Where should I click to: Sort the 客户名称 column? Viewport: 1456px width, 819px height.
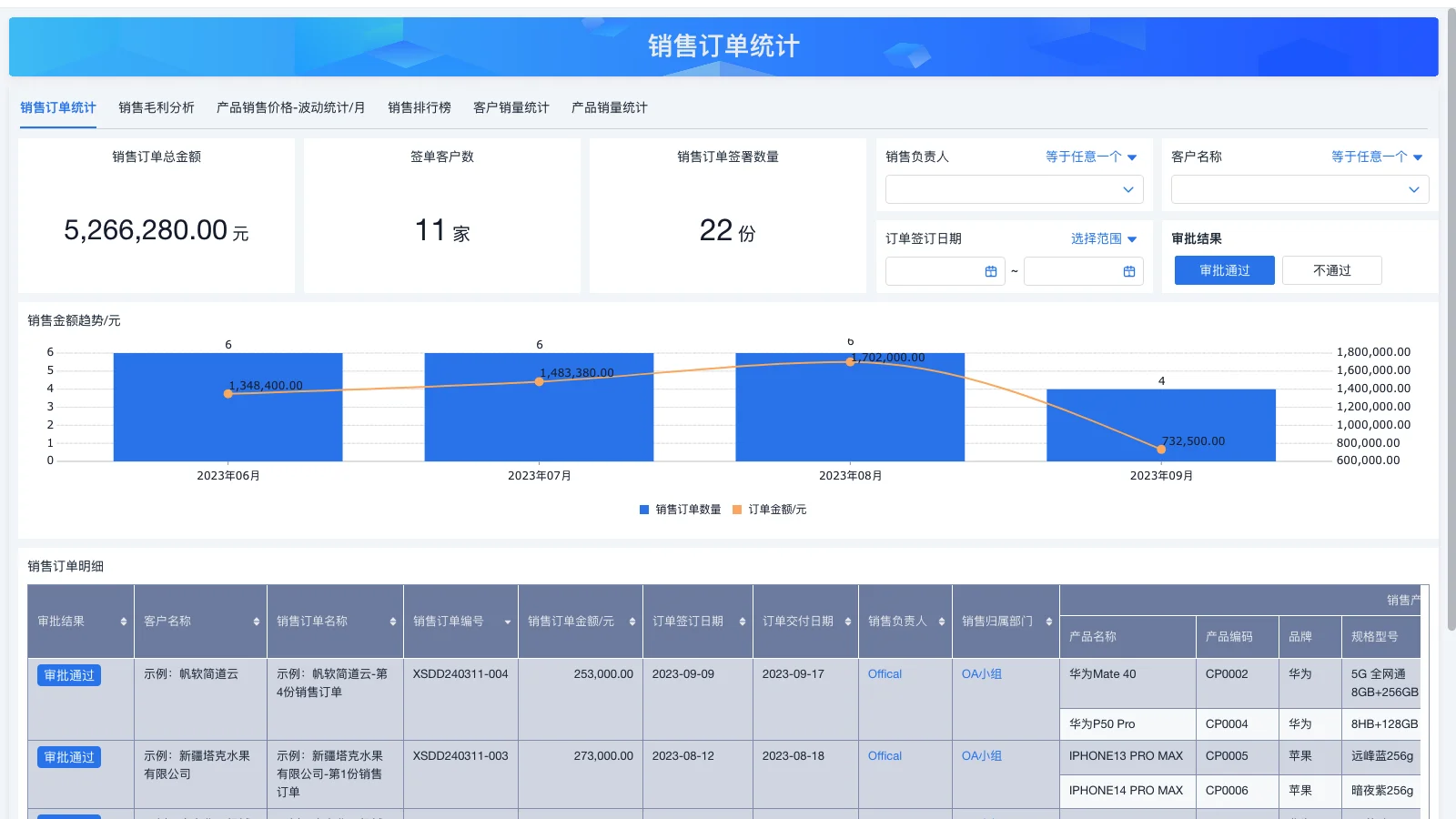tap(256, 621)
